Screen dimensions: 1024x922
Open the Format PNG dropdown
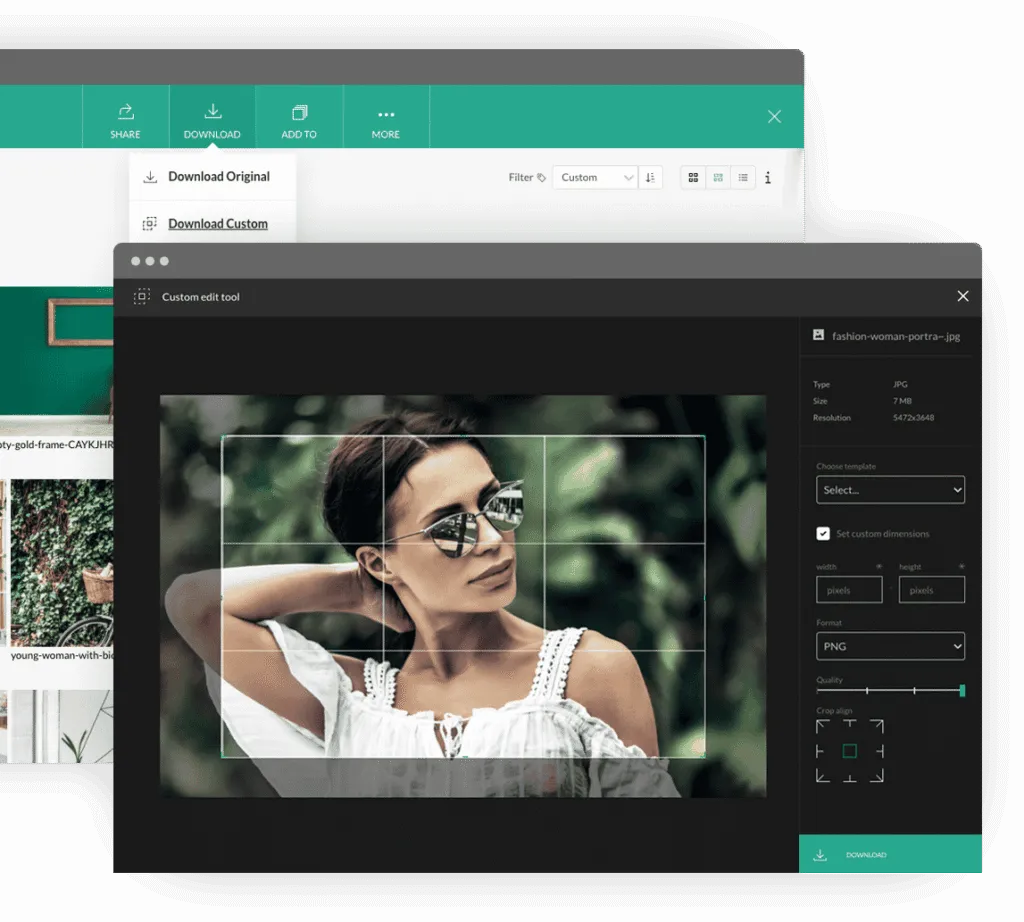[890, 646]
